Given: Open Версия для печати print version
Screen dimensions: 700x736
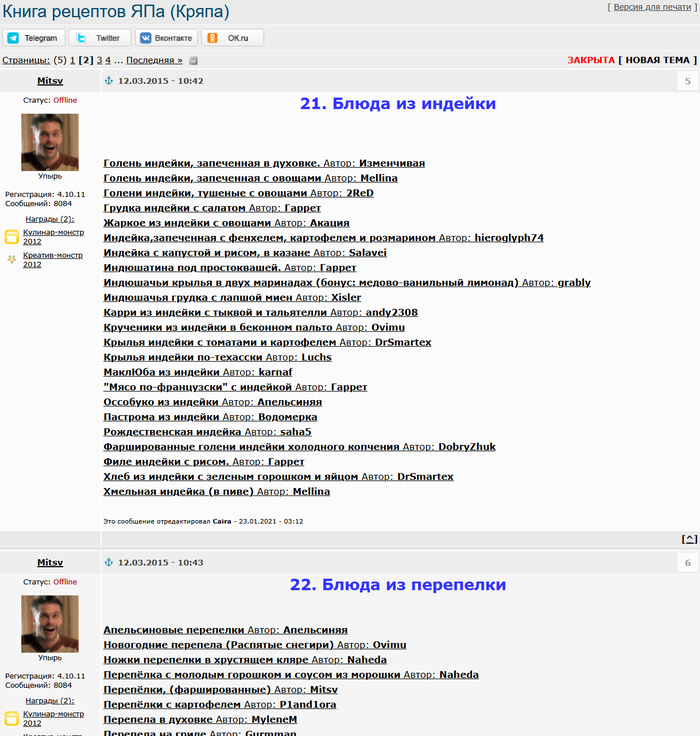Looking at the screenshot, I should pos(653,7).
